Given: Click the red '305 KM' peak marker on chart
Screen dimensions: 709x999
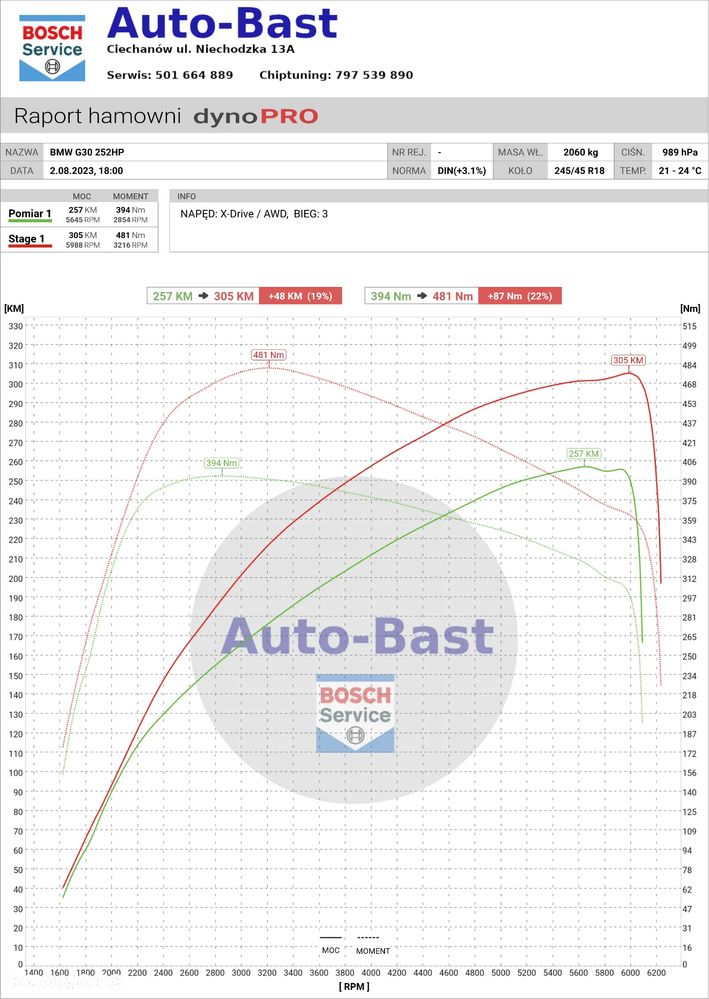Looking at the screenshot, I should [629, 360].
